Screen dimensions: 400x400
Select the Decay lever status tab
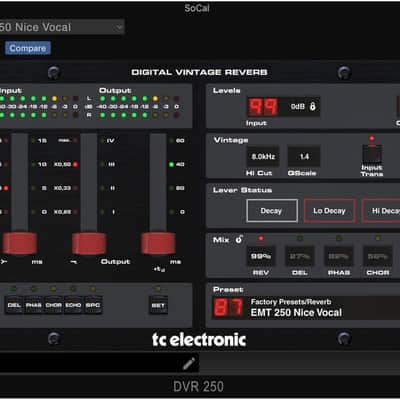272,211
